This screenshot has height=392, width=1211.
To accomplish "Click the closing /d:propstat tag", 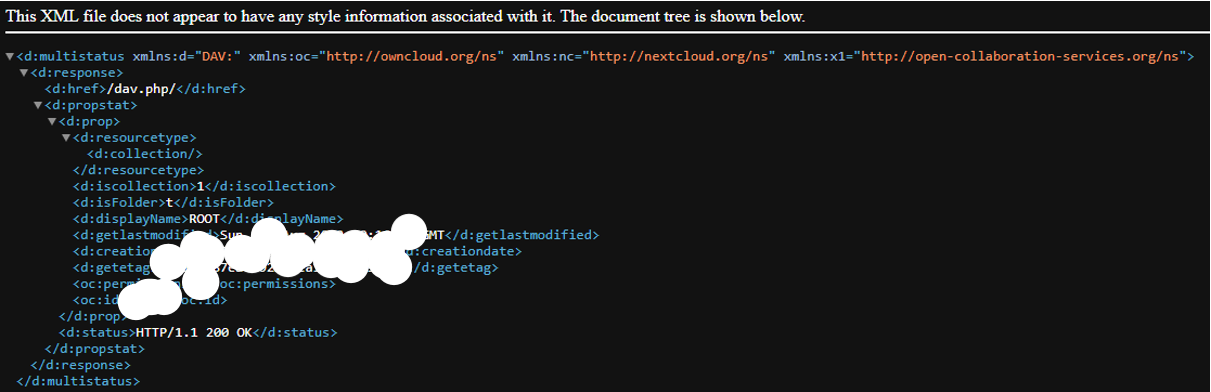I will click(95, 348).
